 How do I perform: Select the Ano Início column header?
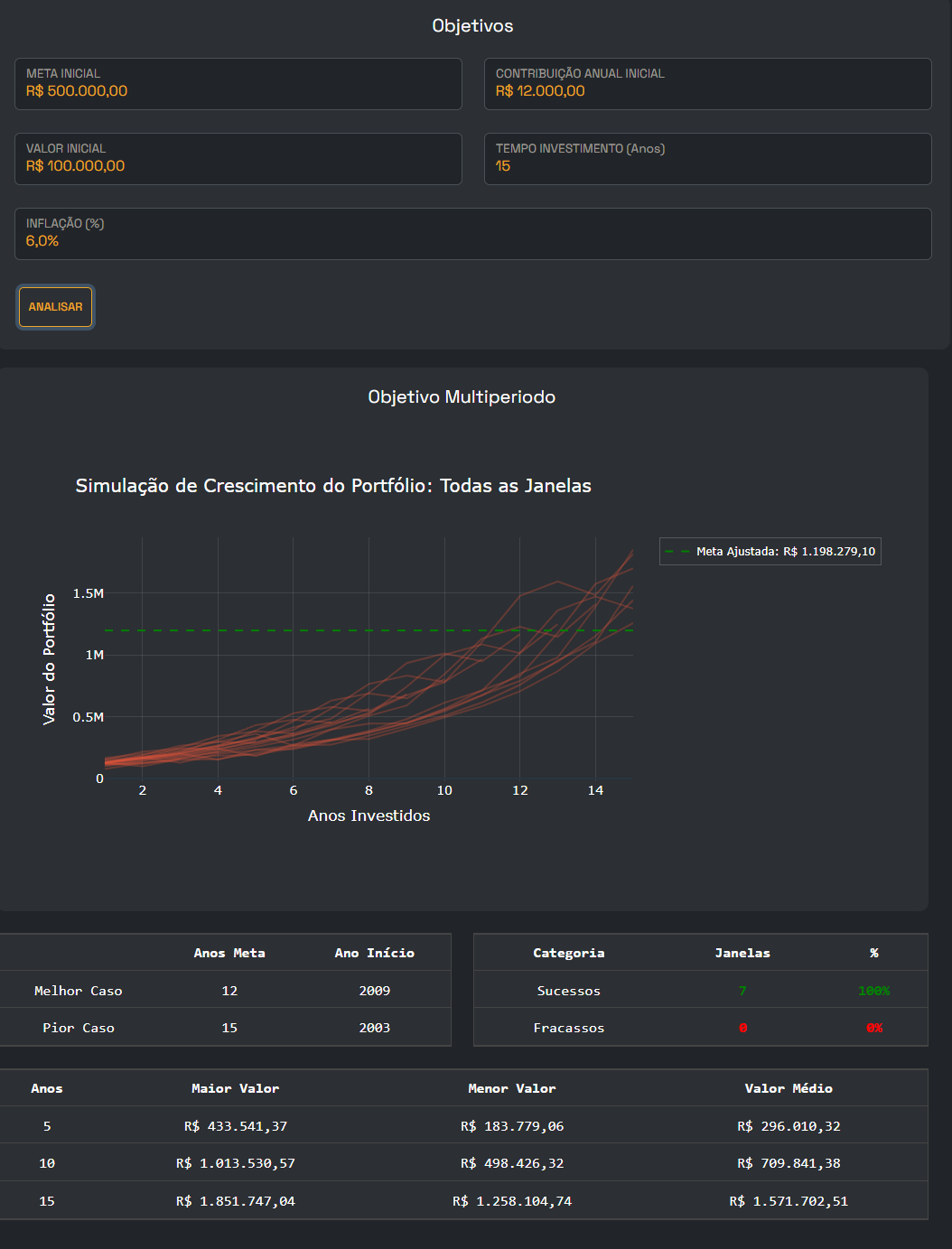tap(374, 953)
